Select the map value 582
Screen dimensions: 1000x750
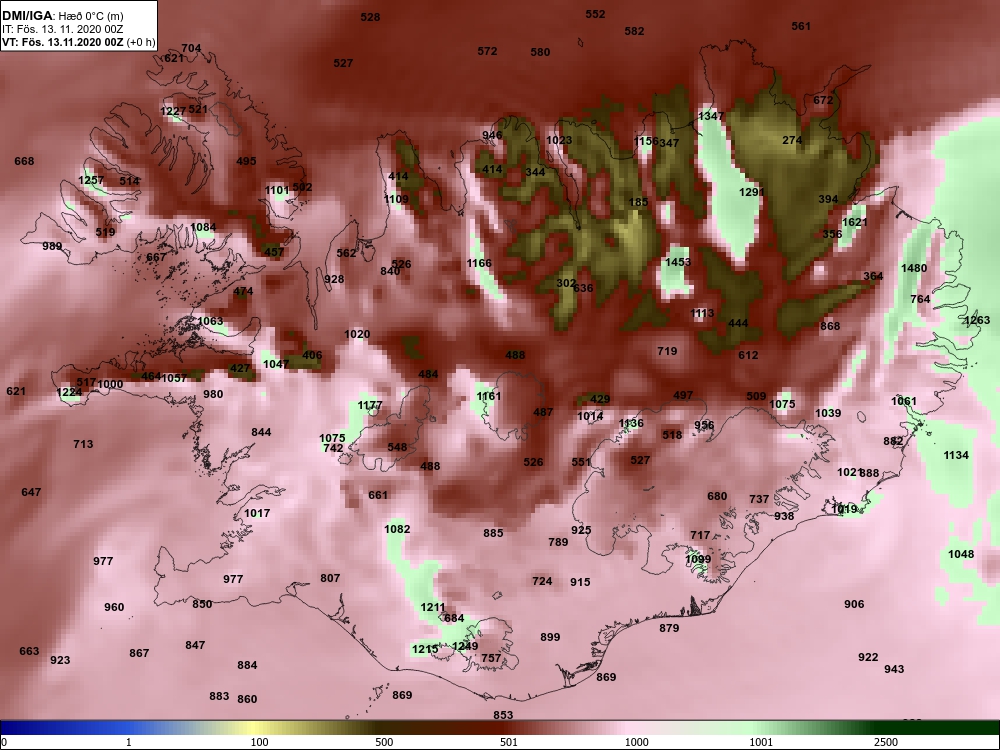click(635, 31)
